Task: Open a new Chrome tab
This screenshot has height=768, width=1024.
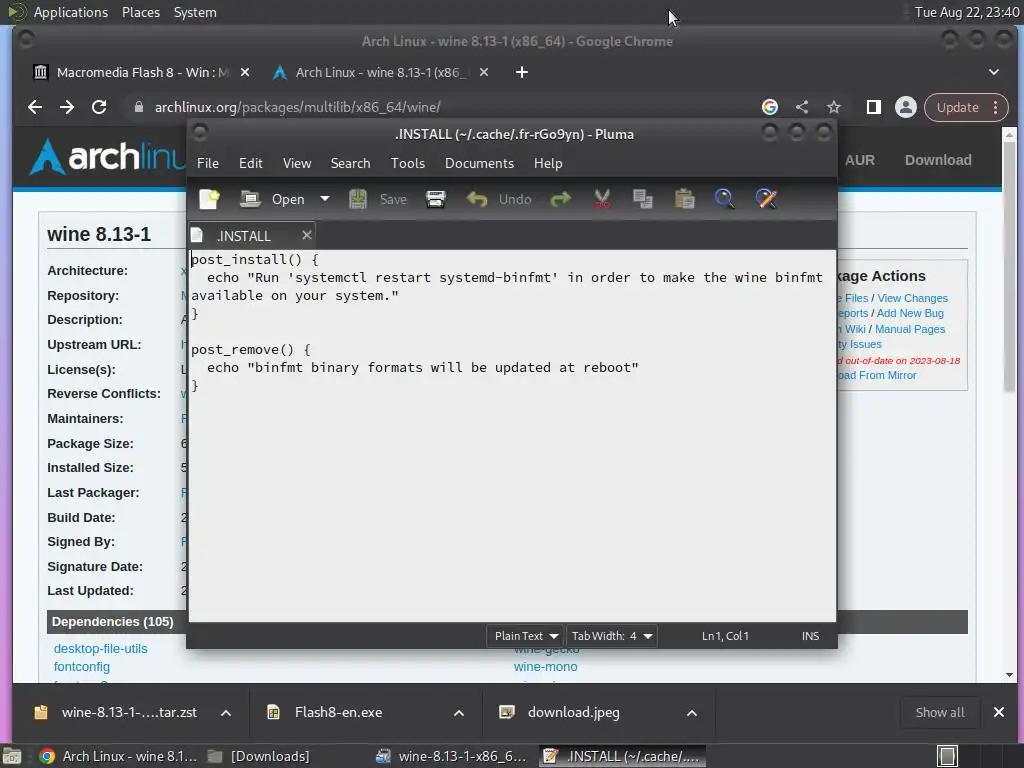Action: (x=521, y=72)
